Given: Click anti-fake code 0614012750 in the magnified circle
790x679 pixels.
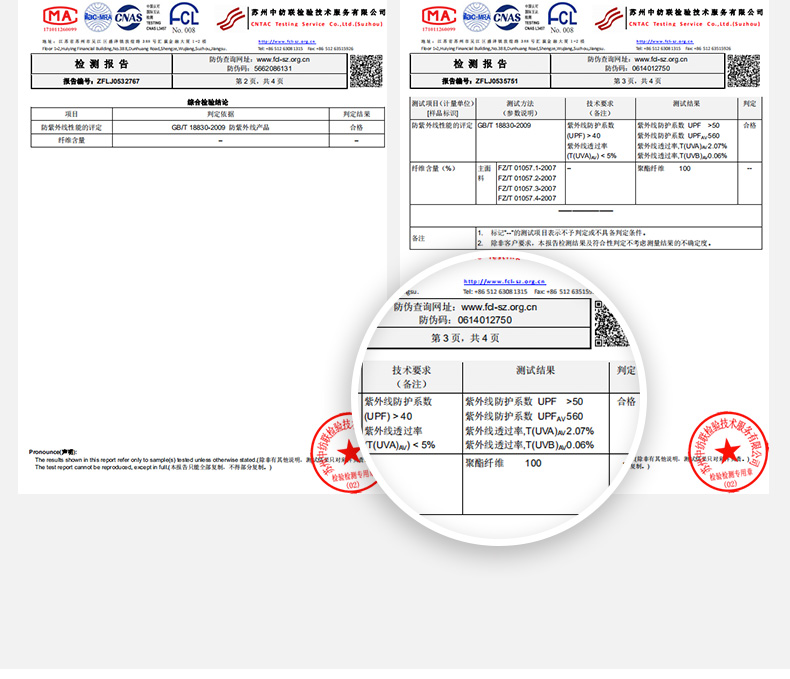Looking at the screenshot, I should pos(485,320).
